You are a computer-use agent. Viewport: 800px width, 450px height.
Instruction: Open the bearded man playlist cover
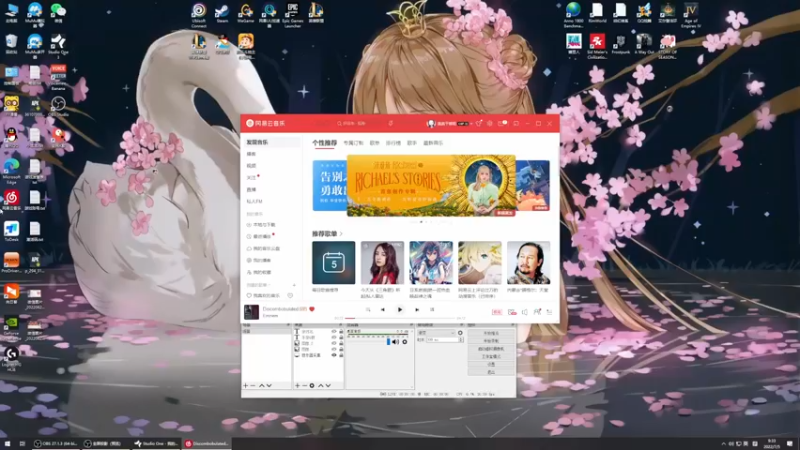tap(529, 263)
